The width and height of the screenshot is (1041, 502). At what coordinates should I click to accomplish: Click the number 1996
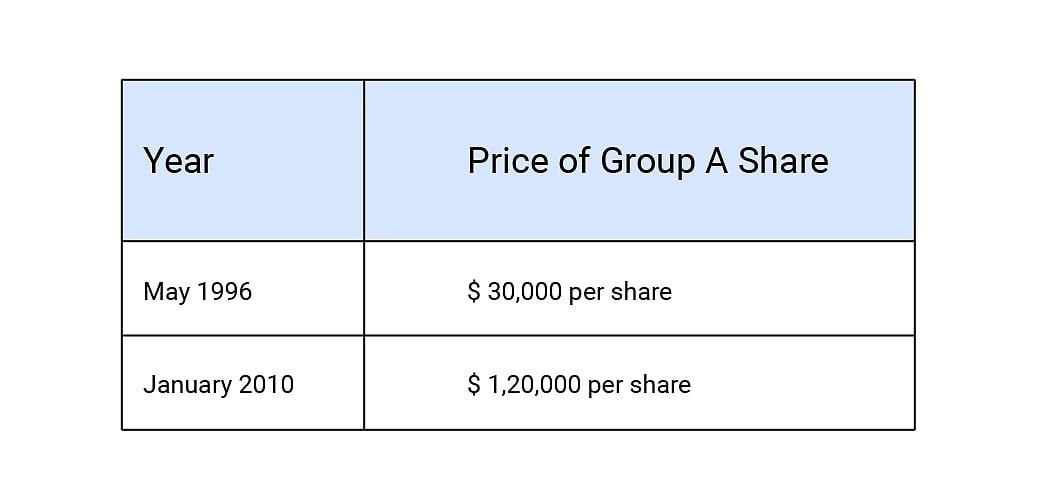tap(224, 292)
